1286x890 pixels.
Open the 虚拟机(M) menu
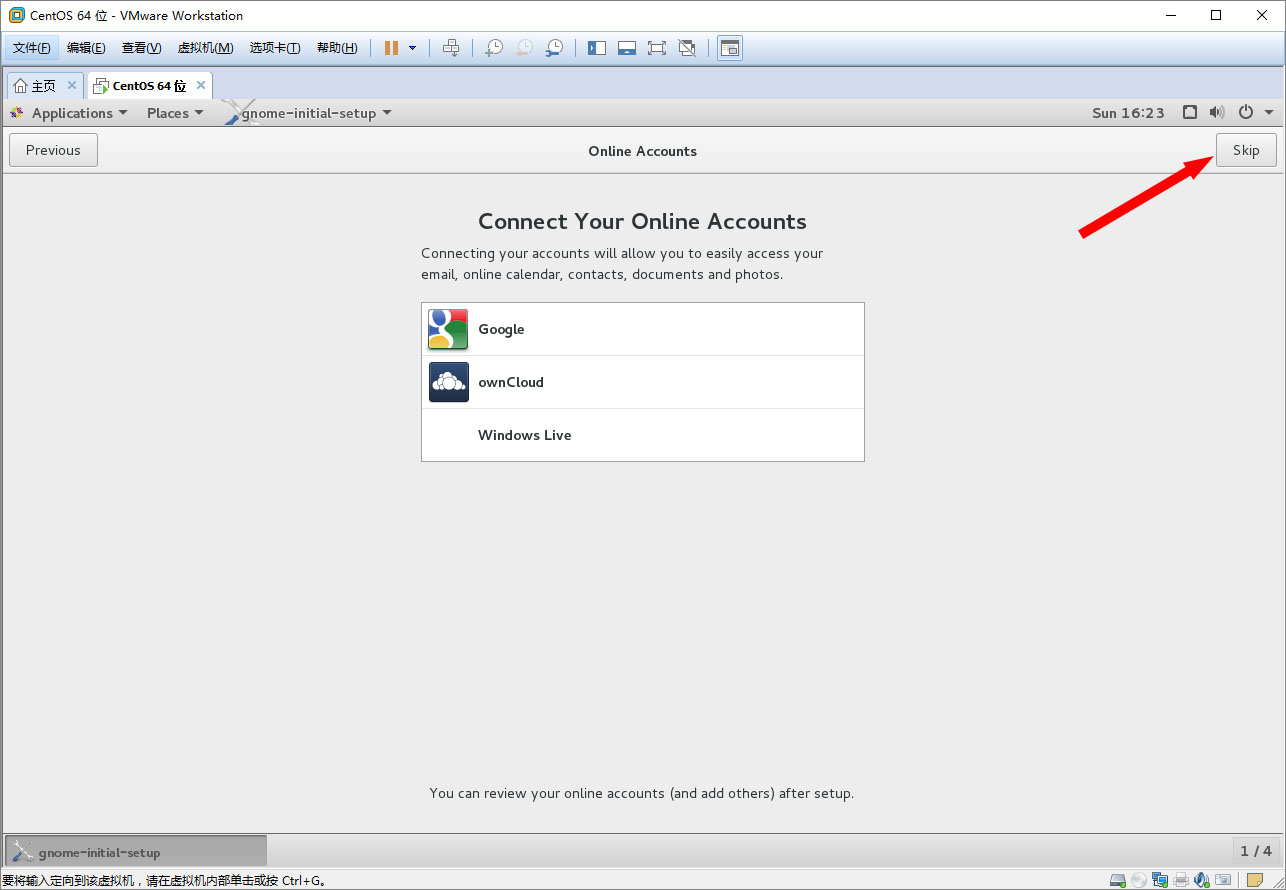point(205,48)
